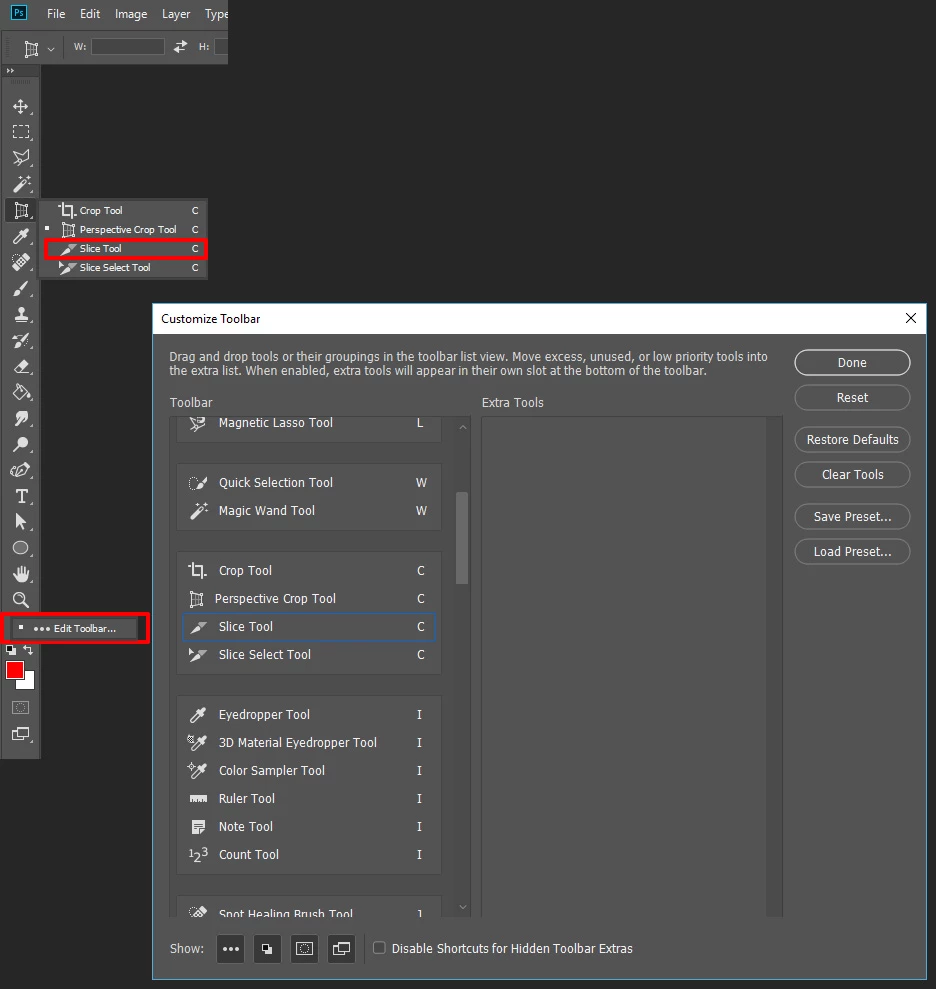
Task: Select the Paint Bucket tool
Action: coord(21,392)
